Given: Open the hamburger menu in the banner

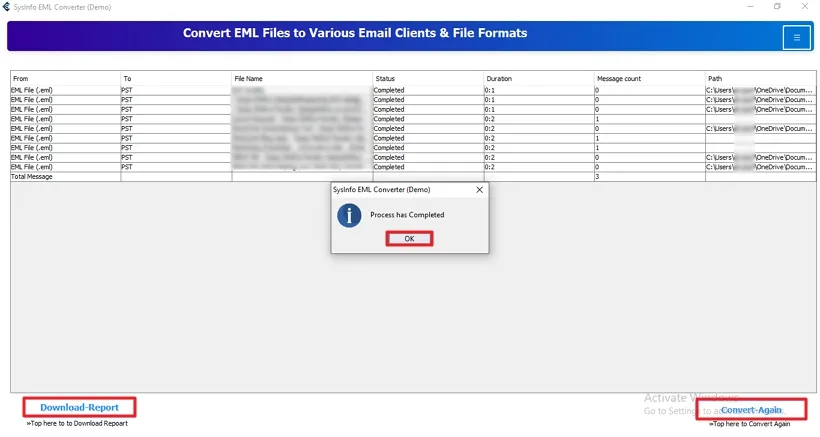Looking at the screenshot, I should pyautogui.click(x=796, y=37).
